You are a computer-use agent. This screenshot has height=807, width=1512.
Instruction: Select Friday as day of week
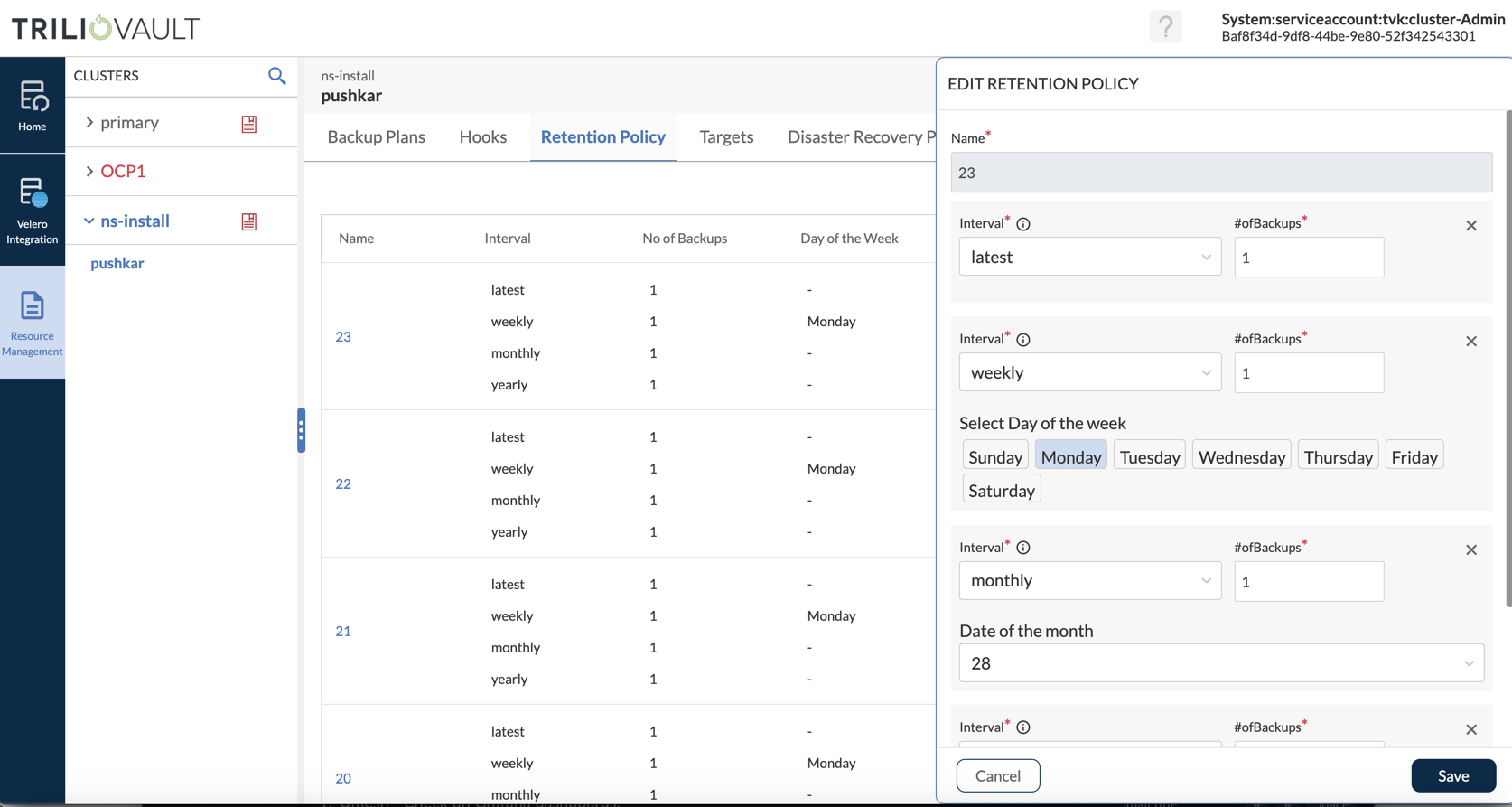(1414, 456)
